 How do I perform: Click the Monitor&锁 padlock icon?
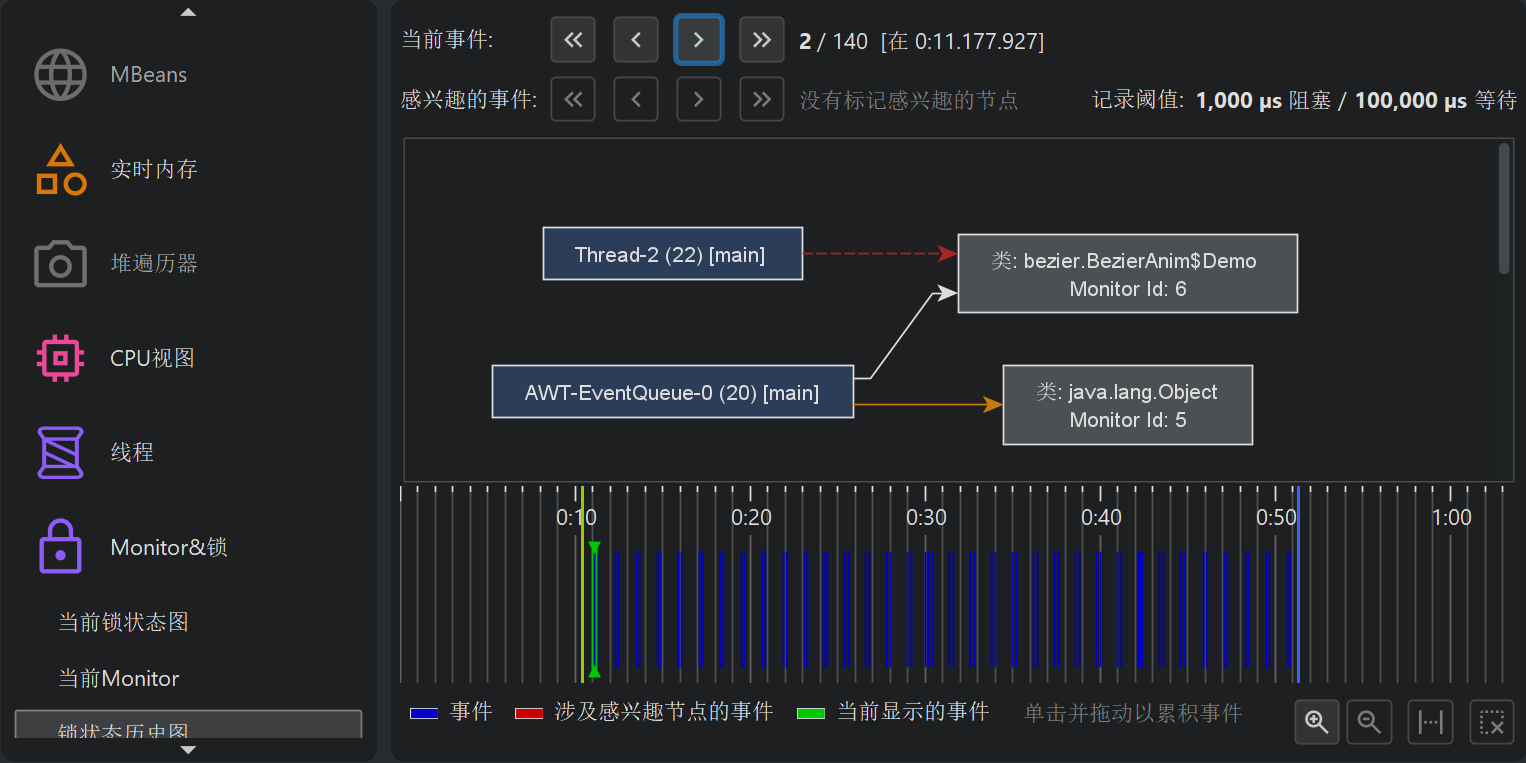click(60, 547)
